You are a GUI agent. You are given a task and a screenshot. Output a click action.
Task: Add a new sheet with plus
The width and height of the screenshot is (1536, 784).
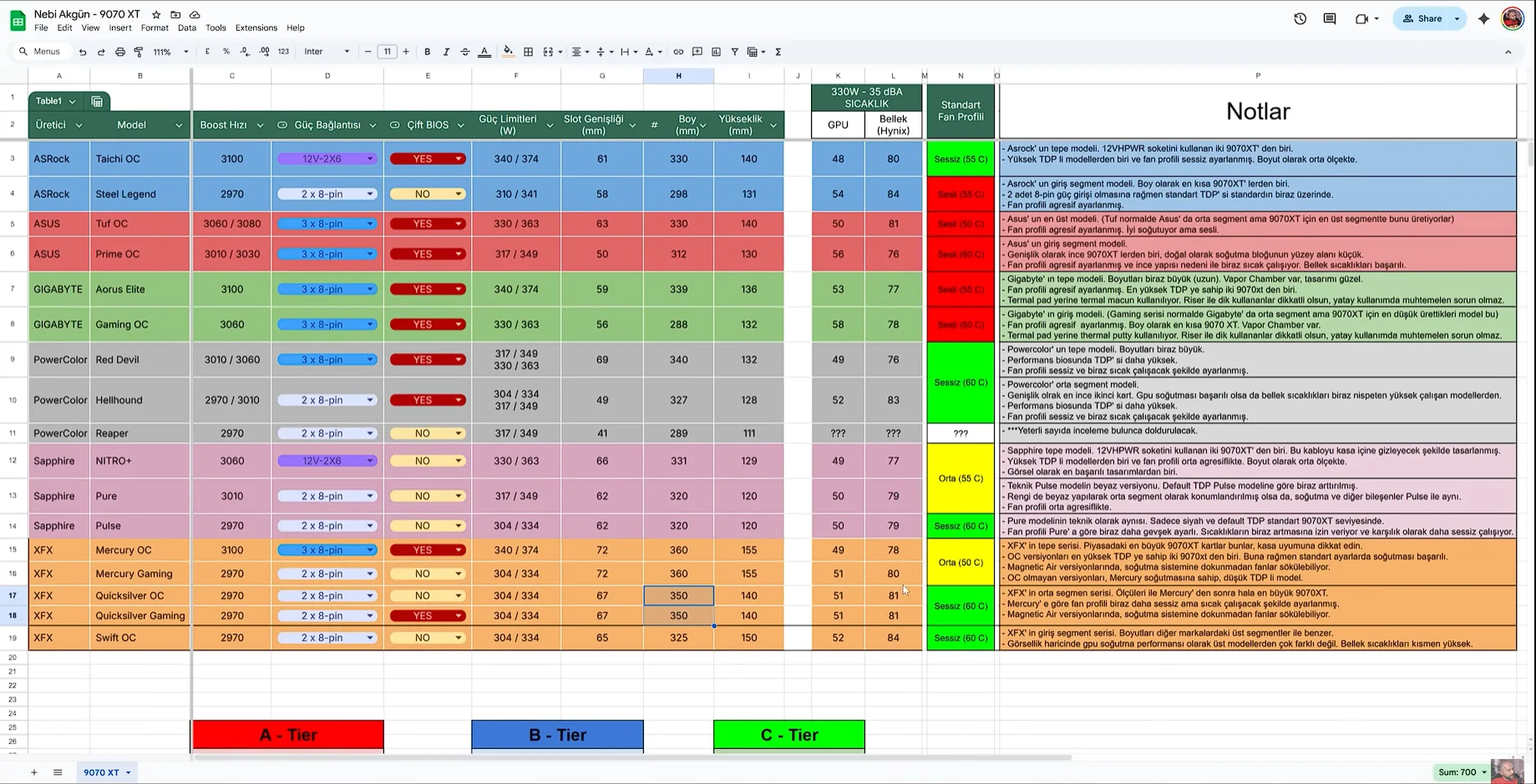(34, 772)
